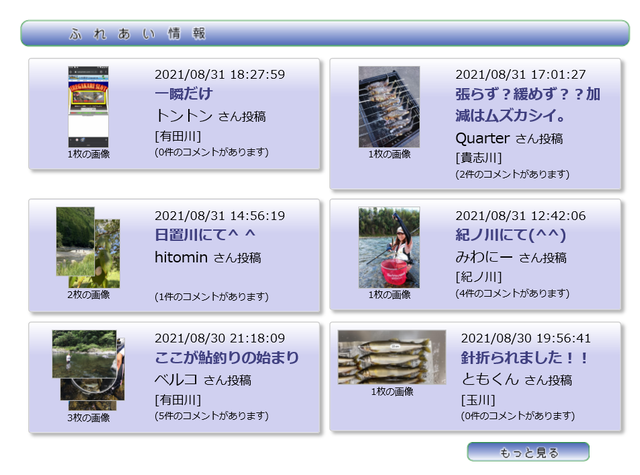Click 1枚の画像 caption under トントン's screenshot

pyautogui.click(x=88, y=154)
